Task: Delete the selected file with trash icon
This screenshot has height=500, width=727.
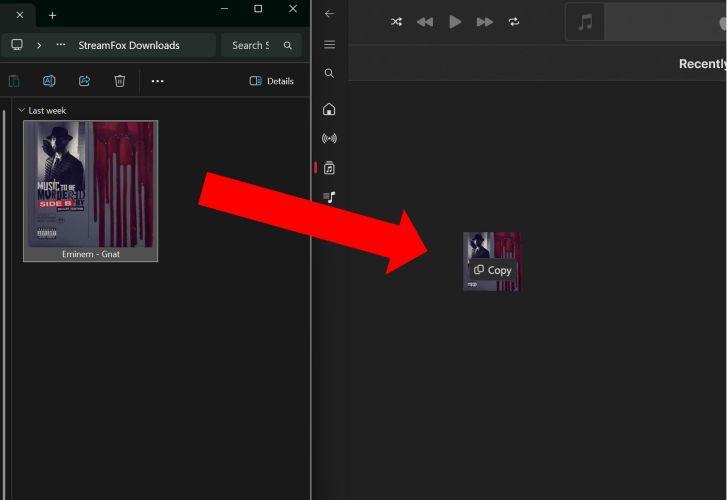Action: [120, 81]
